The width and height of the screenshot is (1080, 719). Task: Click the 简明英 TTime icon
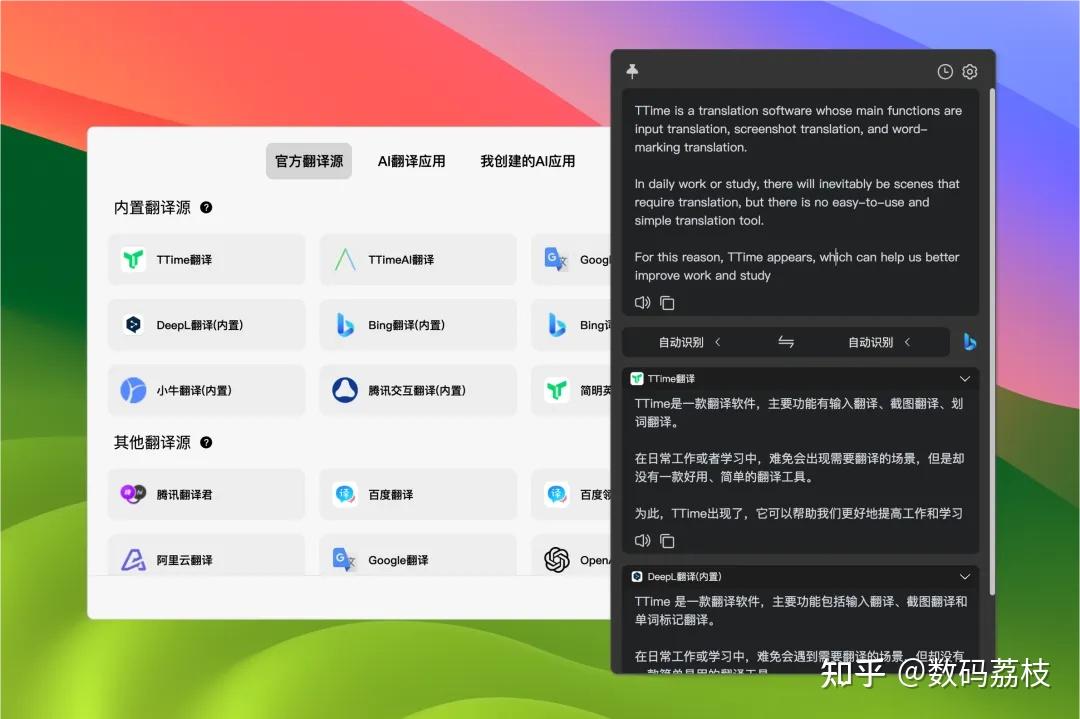click(557, 390)
